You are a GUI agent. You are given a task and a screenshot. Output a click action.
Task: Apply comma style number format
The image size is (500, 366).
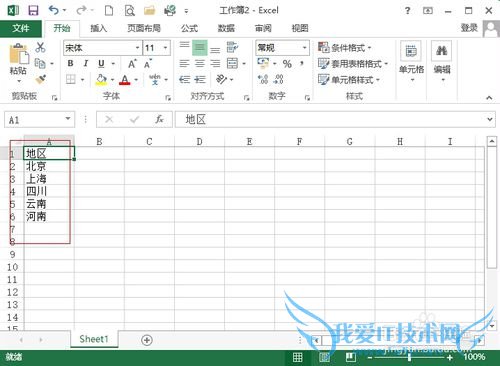click(302, 63)
